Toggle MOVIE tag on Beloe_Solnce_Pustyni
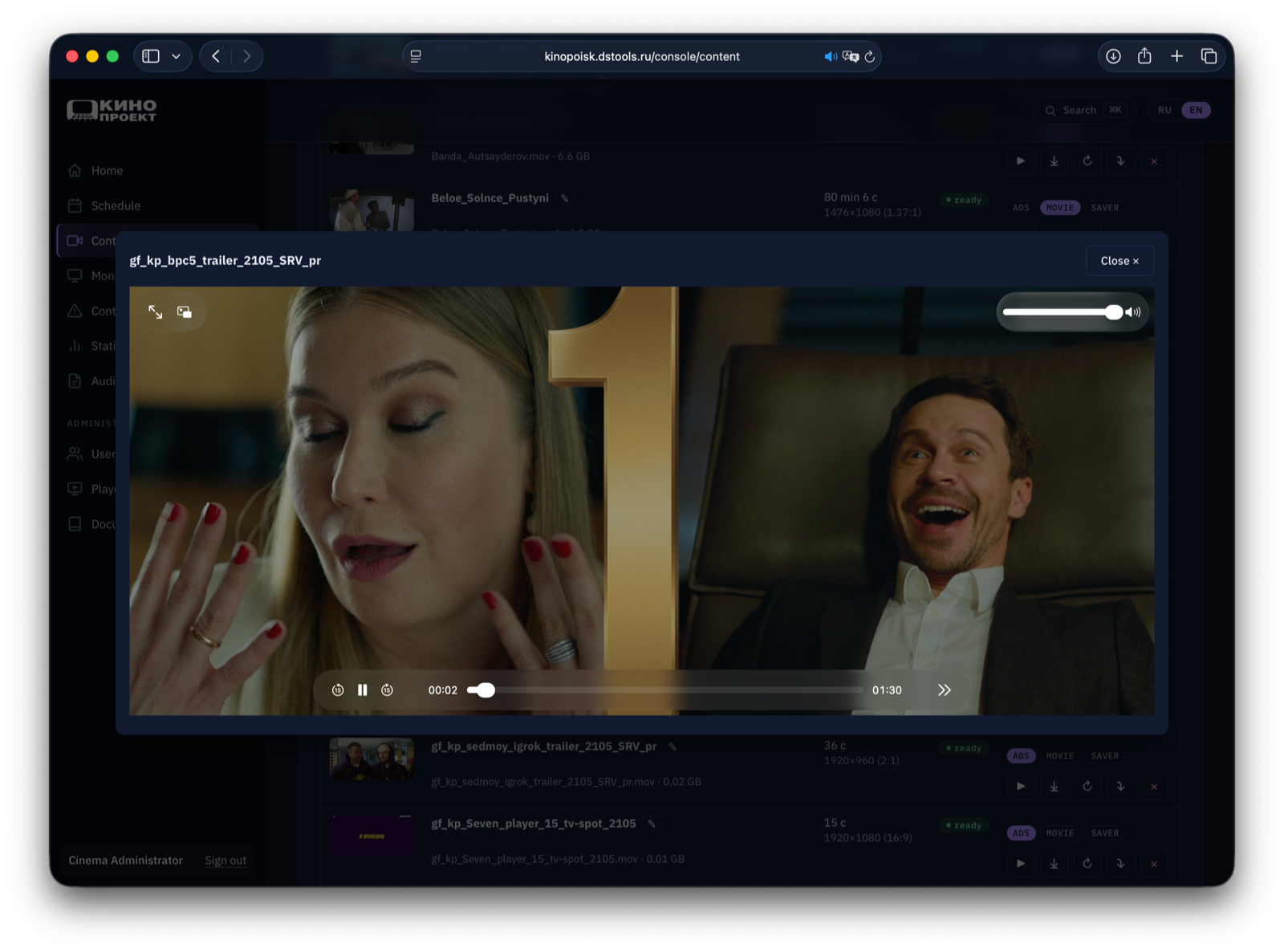Image resolution: width=1284 pixels, height=952 pixels. tap(1060, 208)
